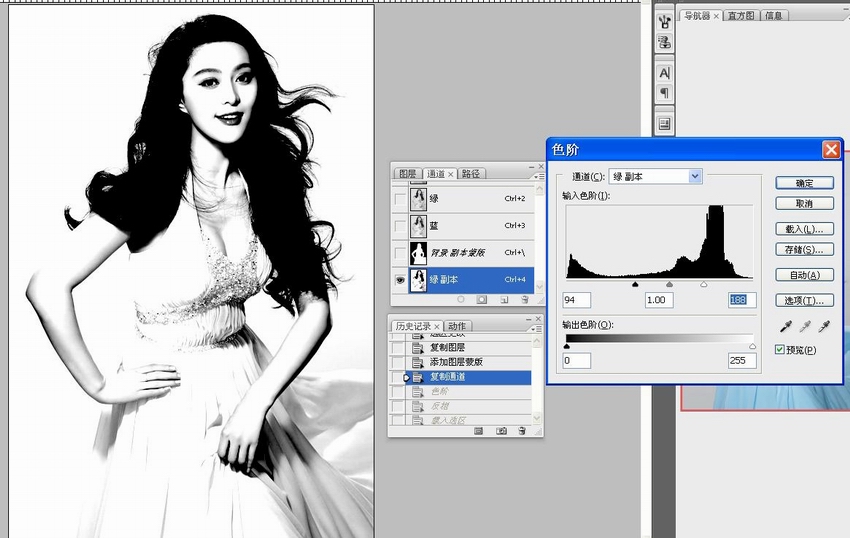This screenshot has width=850, height=538.
Task: Create new snapshot with camera icon in History
Action: [x=501, y=430]
